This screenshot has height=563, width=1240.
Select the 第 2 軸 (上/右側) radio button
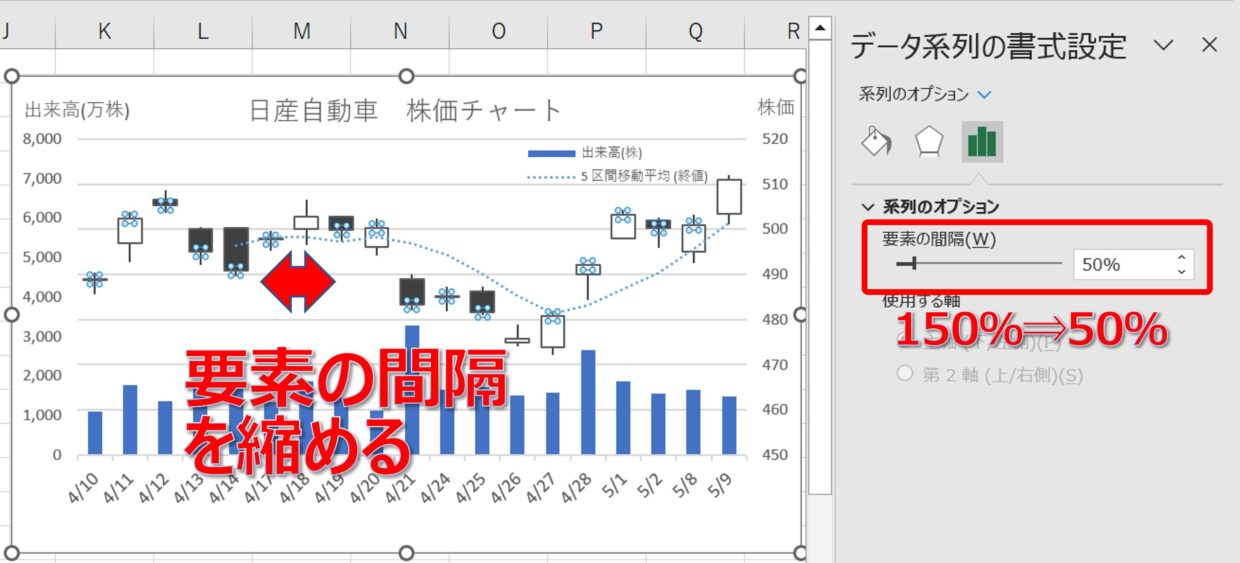point(906,375)
